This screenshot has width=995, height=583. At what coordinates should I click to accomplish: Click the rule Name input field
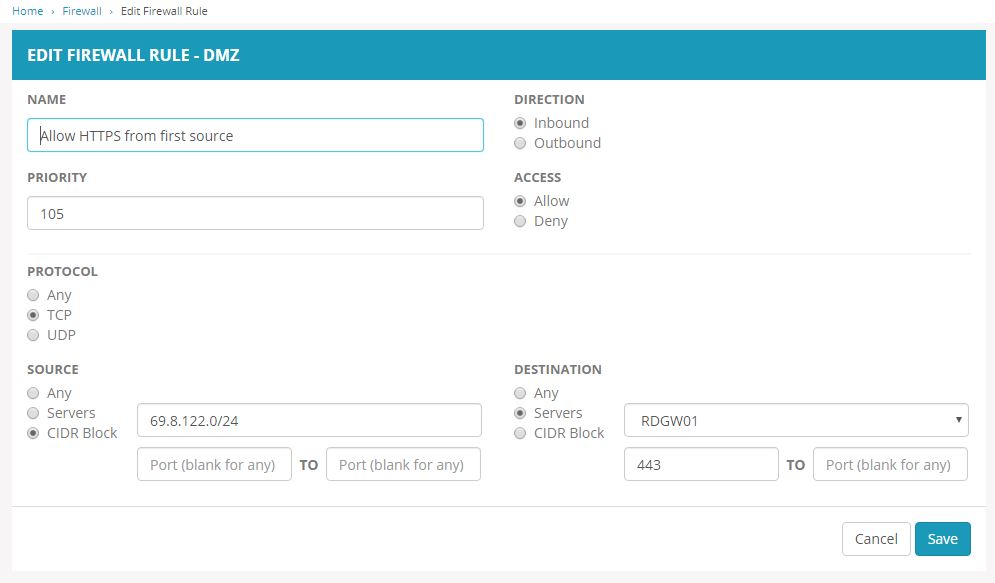255,135
